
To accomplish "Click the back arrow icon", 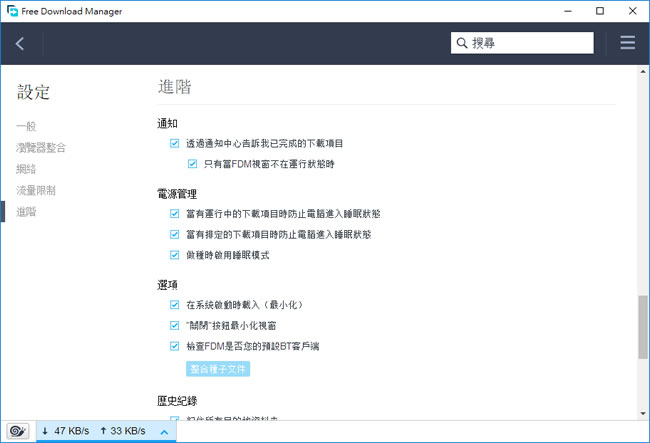I will click(x=20, y=43).
